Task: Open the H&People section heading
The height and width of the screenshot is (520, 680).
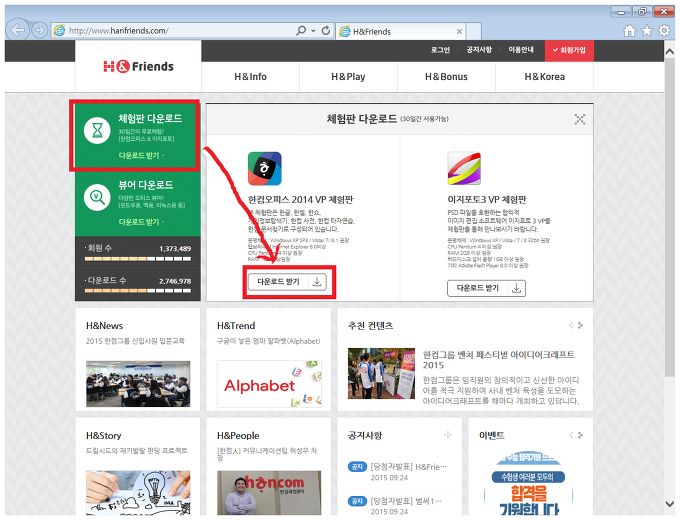Action: [x=238, y=435]
